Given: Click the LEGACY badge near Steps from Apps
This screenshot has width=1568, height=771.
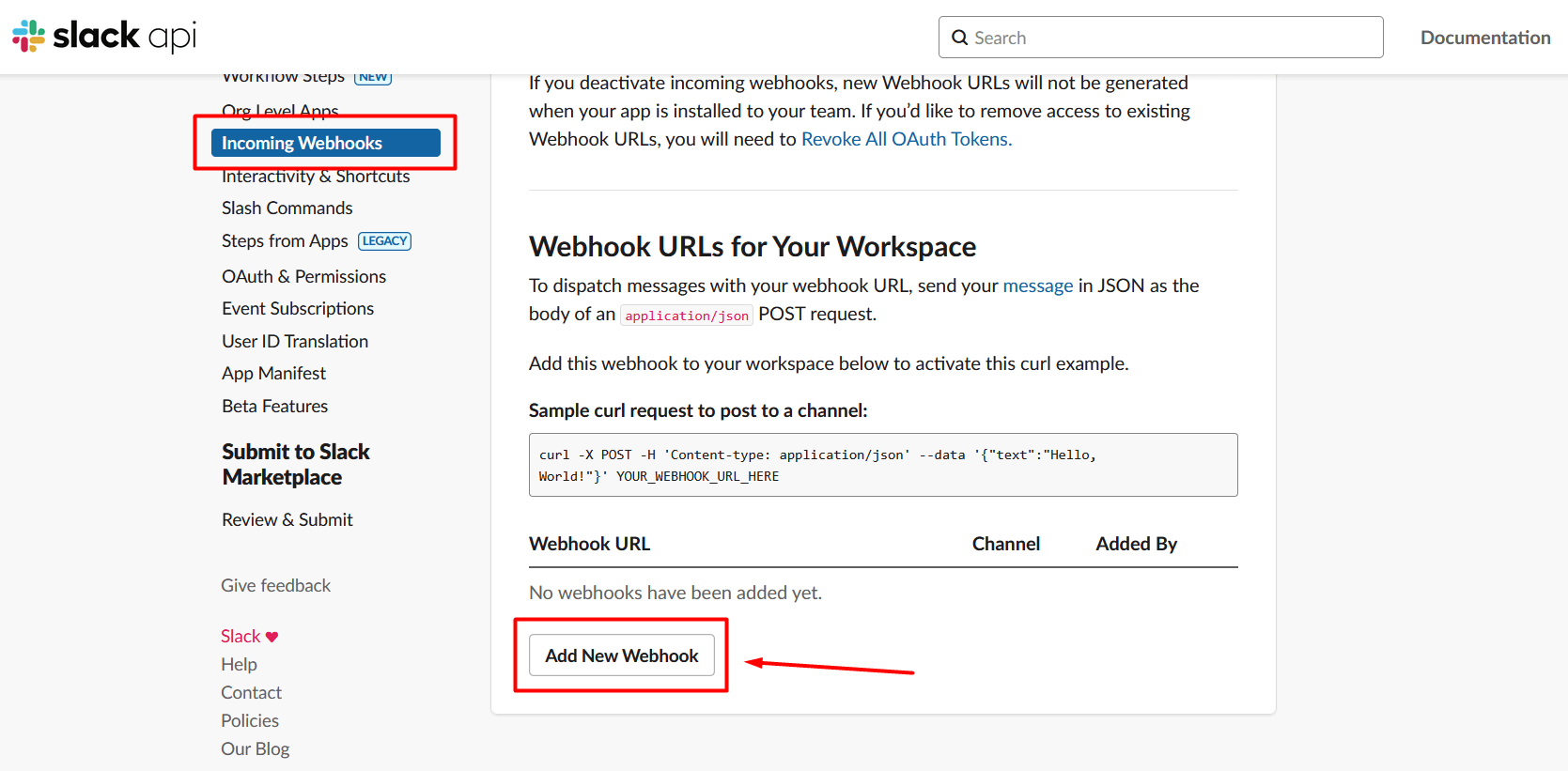Looking at the screenshot, I should click(384, 241).
